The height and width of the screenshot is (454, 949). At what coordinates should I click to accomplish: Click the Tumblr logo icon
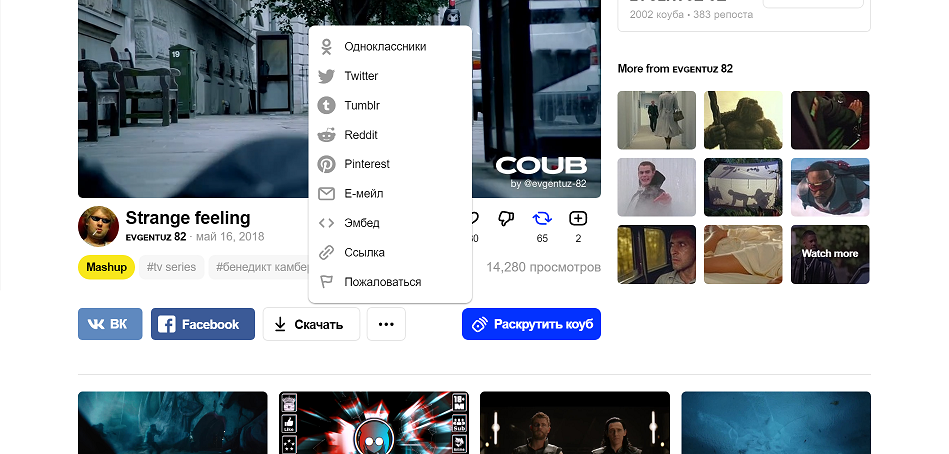click(x=326, y=105)
